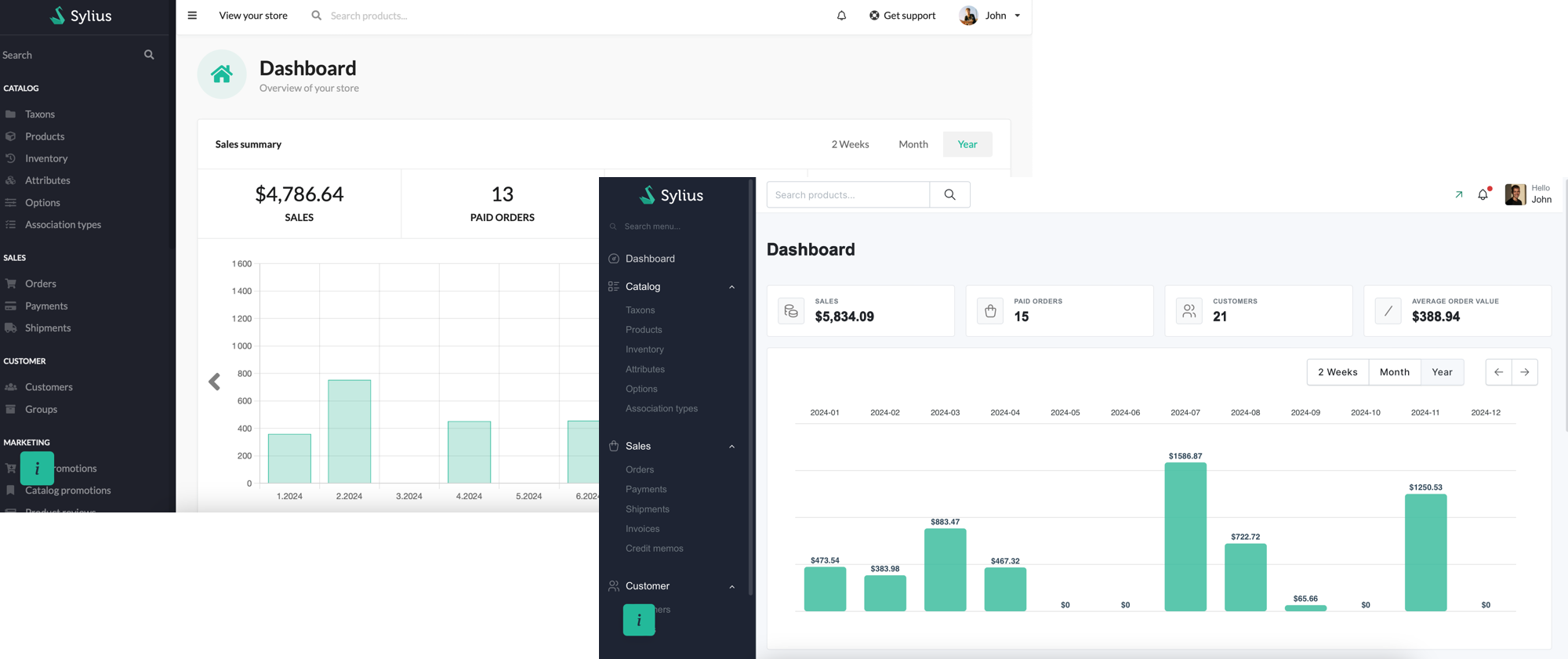Open Catalog promotions in old sidebar
Viewport: 1568px width, 659px height.
[68, 491]
